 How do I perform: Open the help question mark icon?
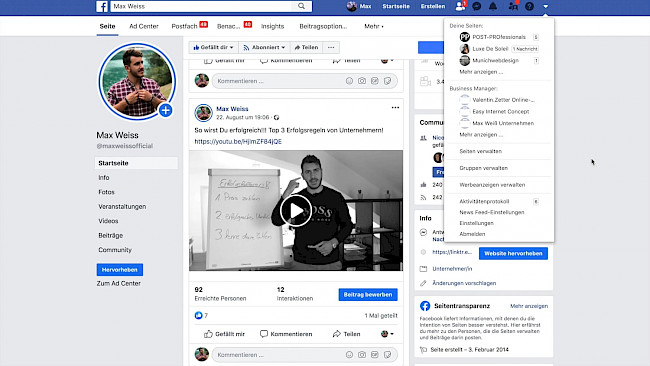(x=529, y=6)
